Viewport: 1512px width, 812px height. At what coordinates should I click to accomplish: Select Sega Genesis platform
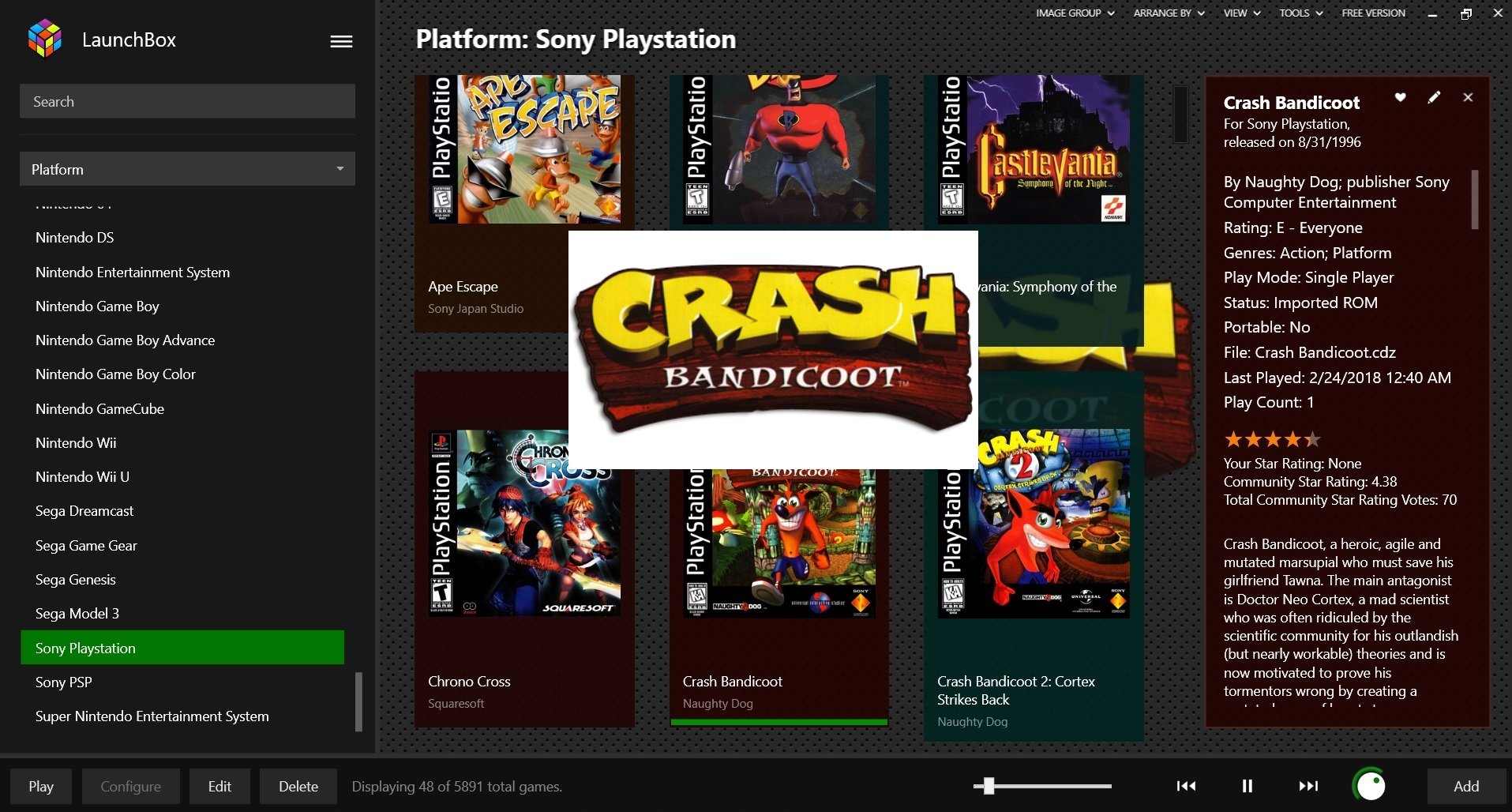point(182,580)
